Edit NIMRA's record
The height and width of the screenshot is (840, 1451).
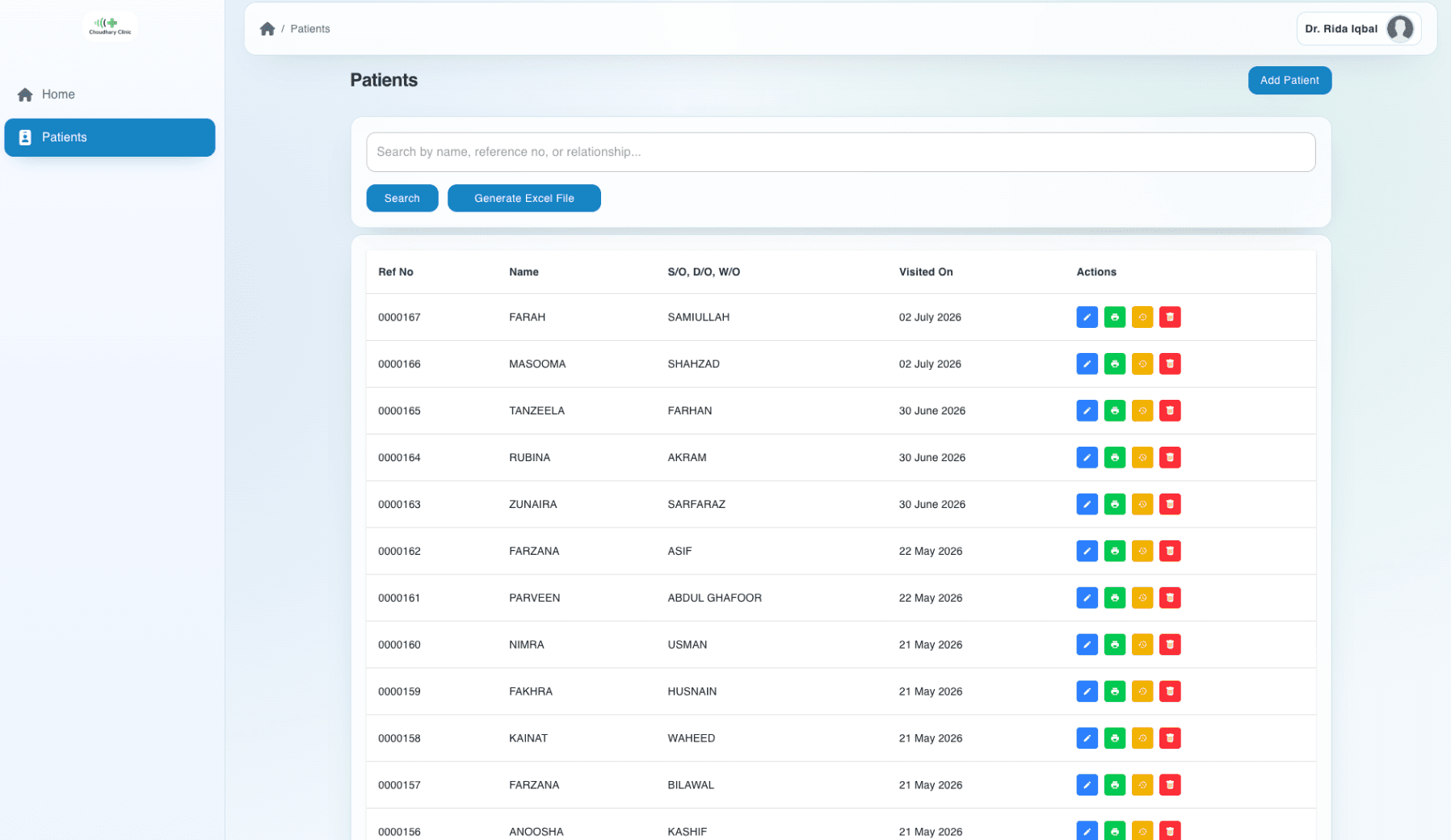pyautogui.click(x=1087, y=645)
